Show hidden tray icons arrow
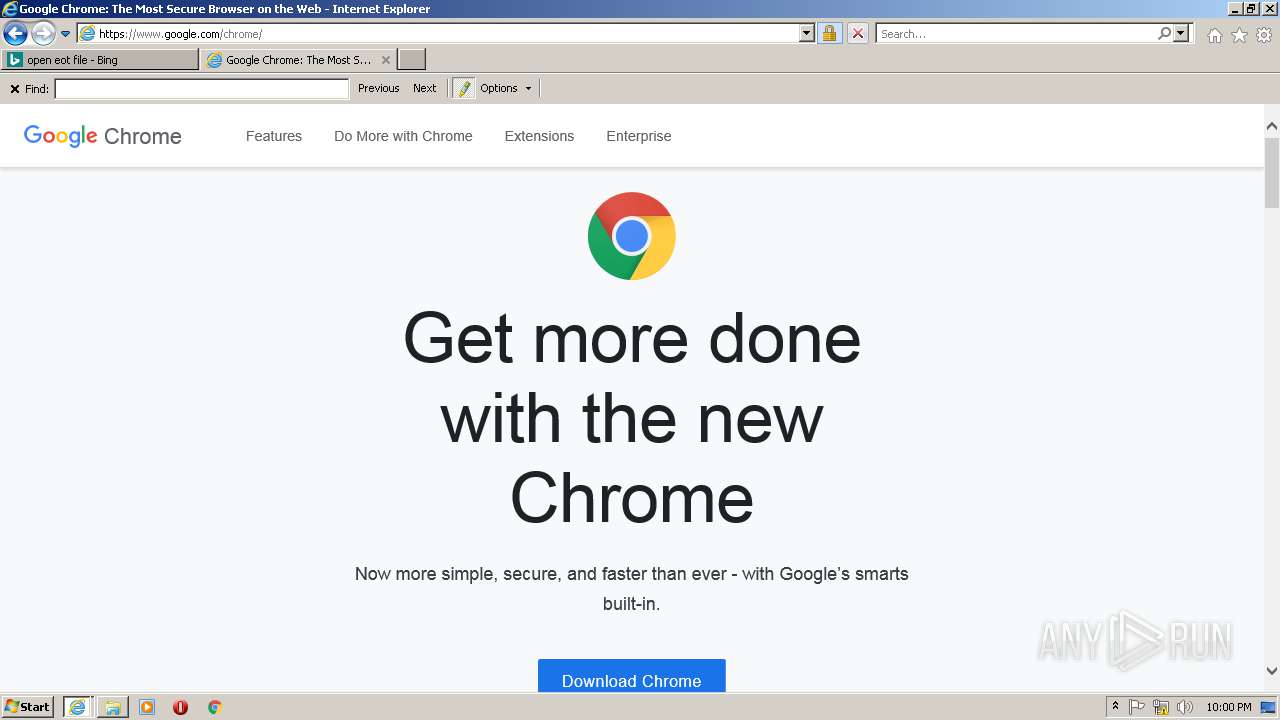The image size is (1280, 720). 1116,707
